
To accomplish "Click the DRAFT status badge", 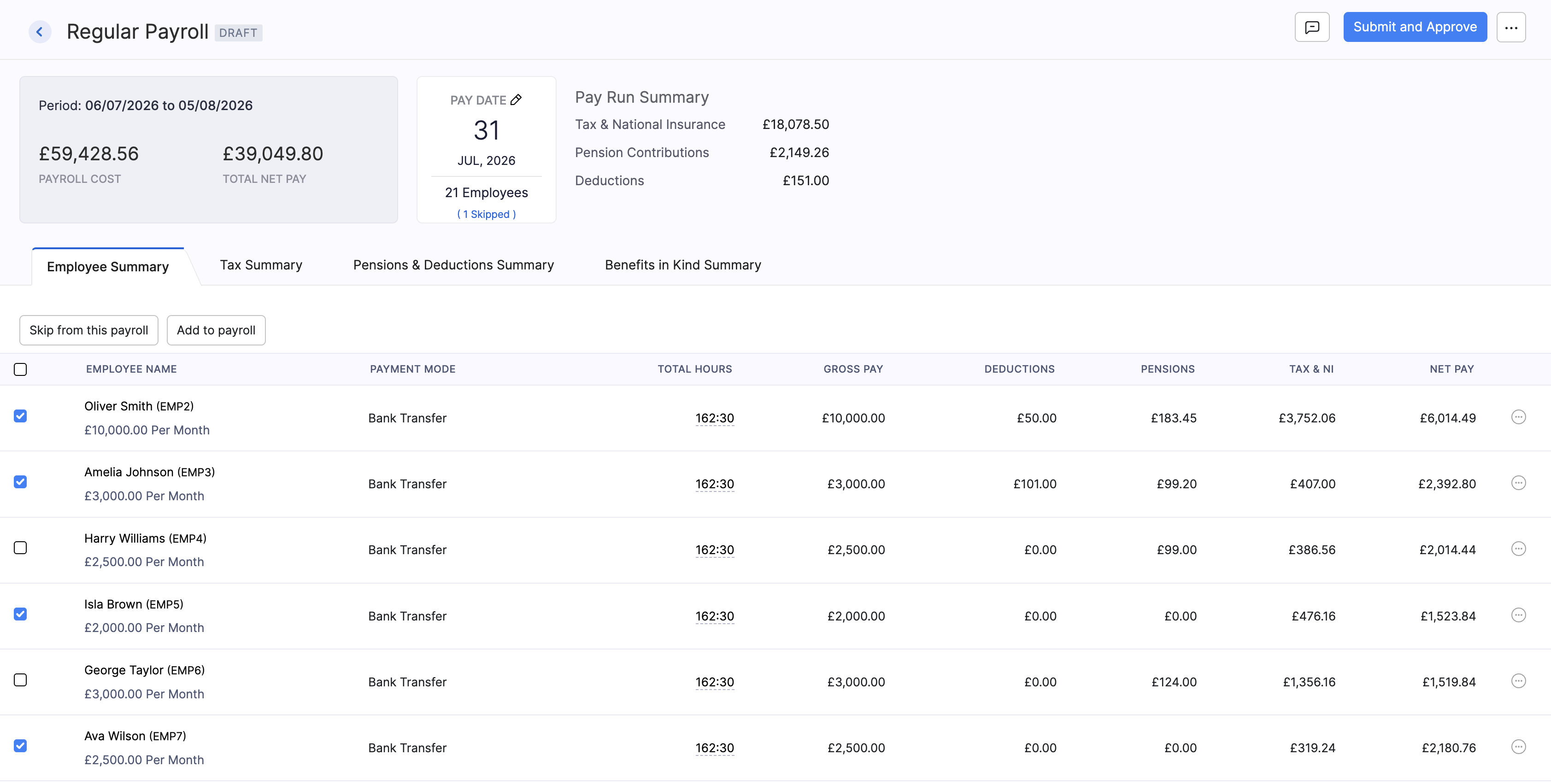I will 238,33.
